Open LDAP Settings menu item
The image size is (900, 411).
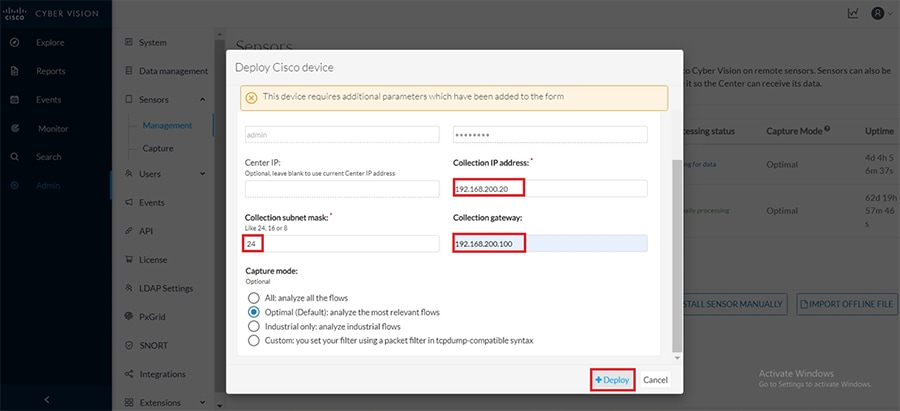(166, 288)
